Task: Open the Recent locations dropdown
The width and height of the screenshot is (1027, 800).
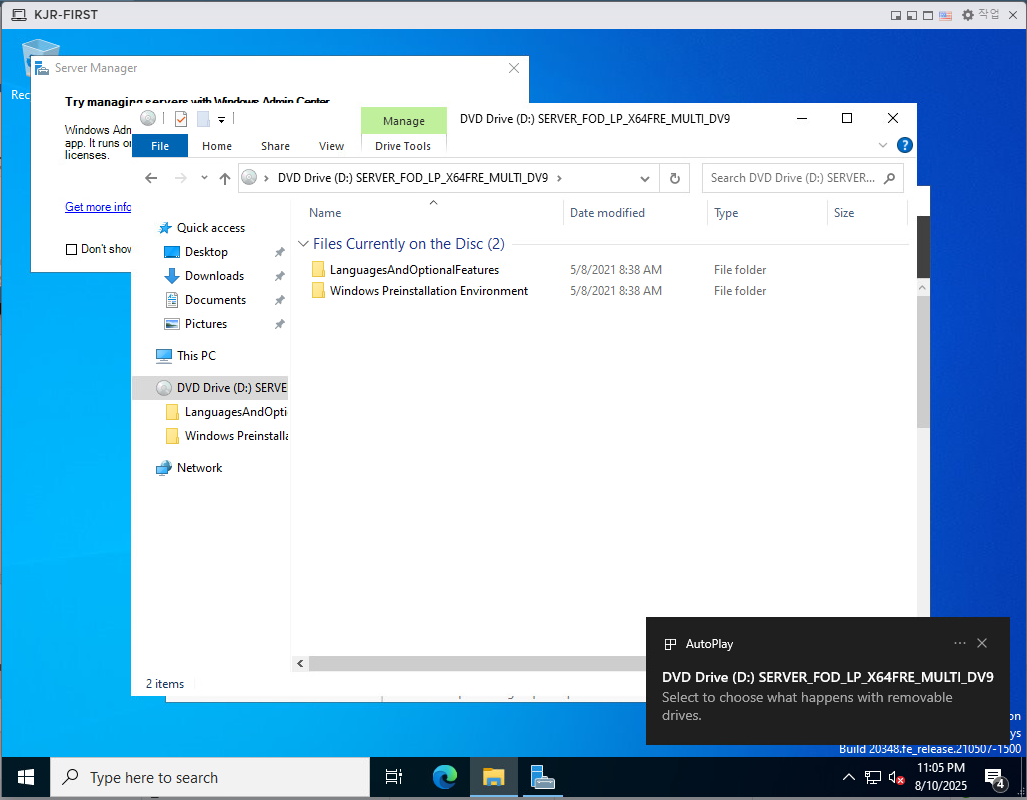Action: (204, 178)
